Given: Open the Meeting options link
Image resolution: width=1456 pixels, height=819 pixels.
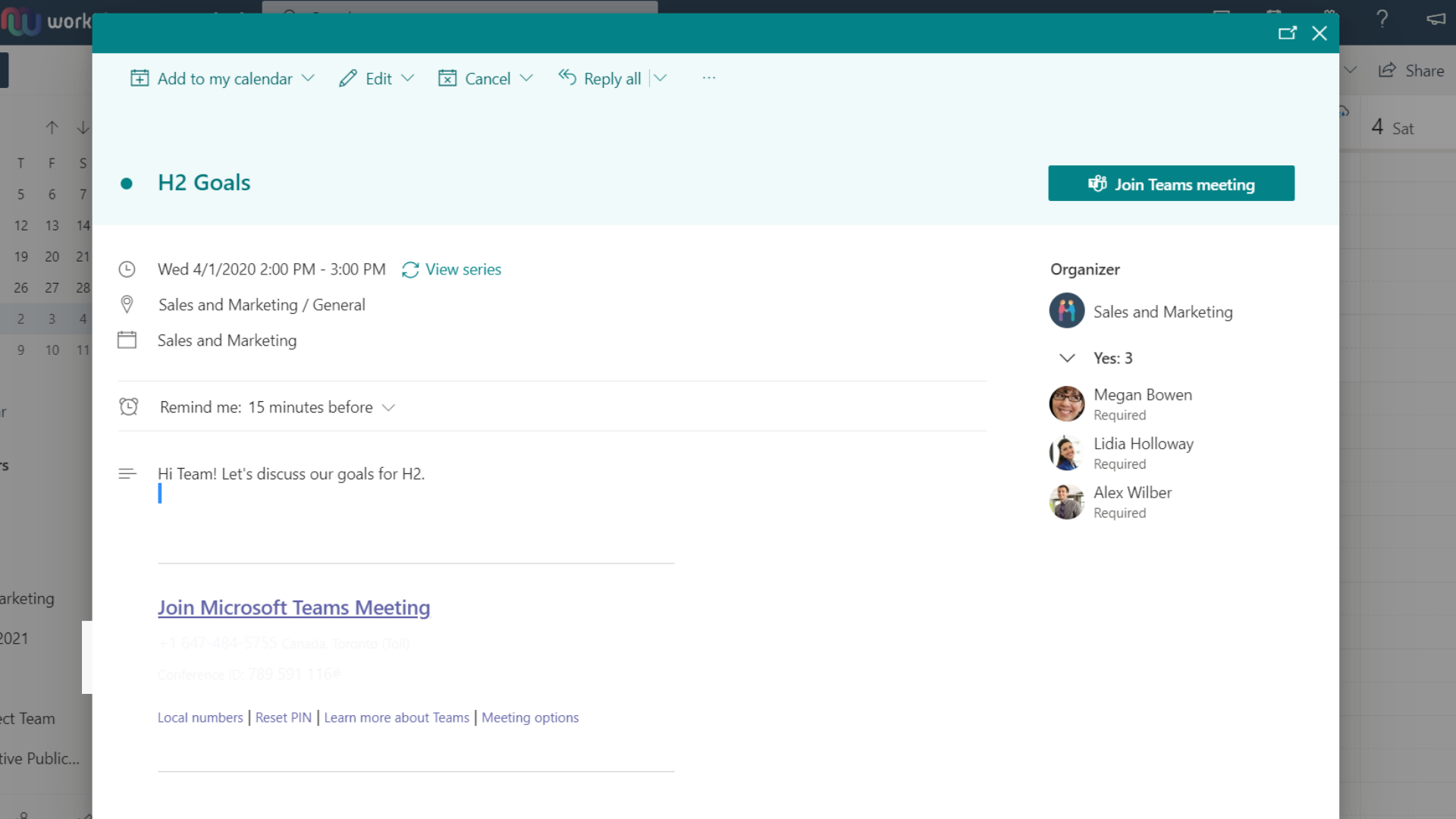Looking at the screenshot, I should pos(530,717).
